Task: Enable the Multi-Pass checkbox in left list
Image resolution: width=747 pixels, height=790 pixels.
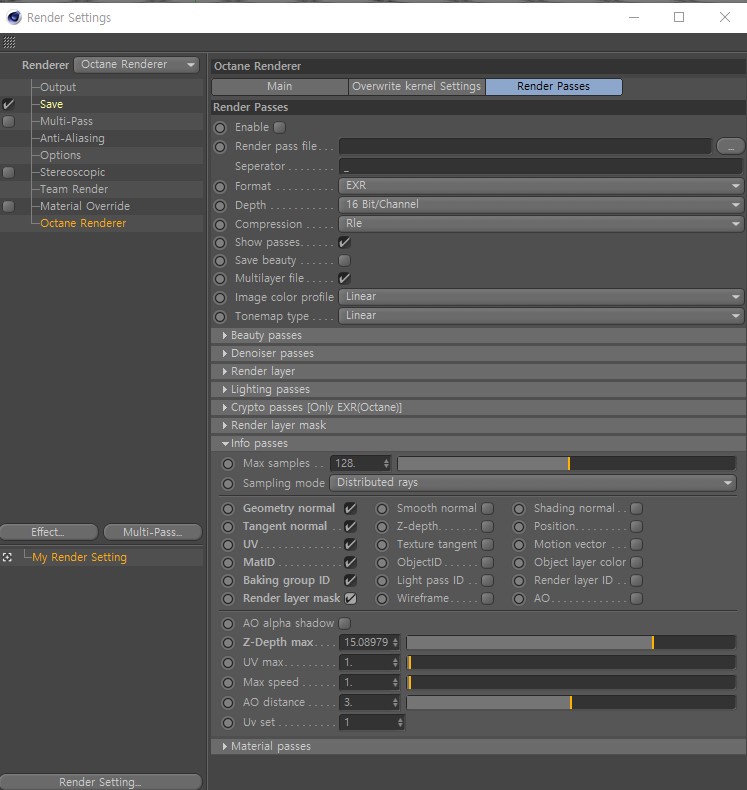Action: (x=9, y=121)
